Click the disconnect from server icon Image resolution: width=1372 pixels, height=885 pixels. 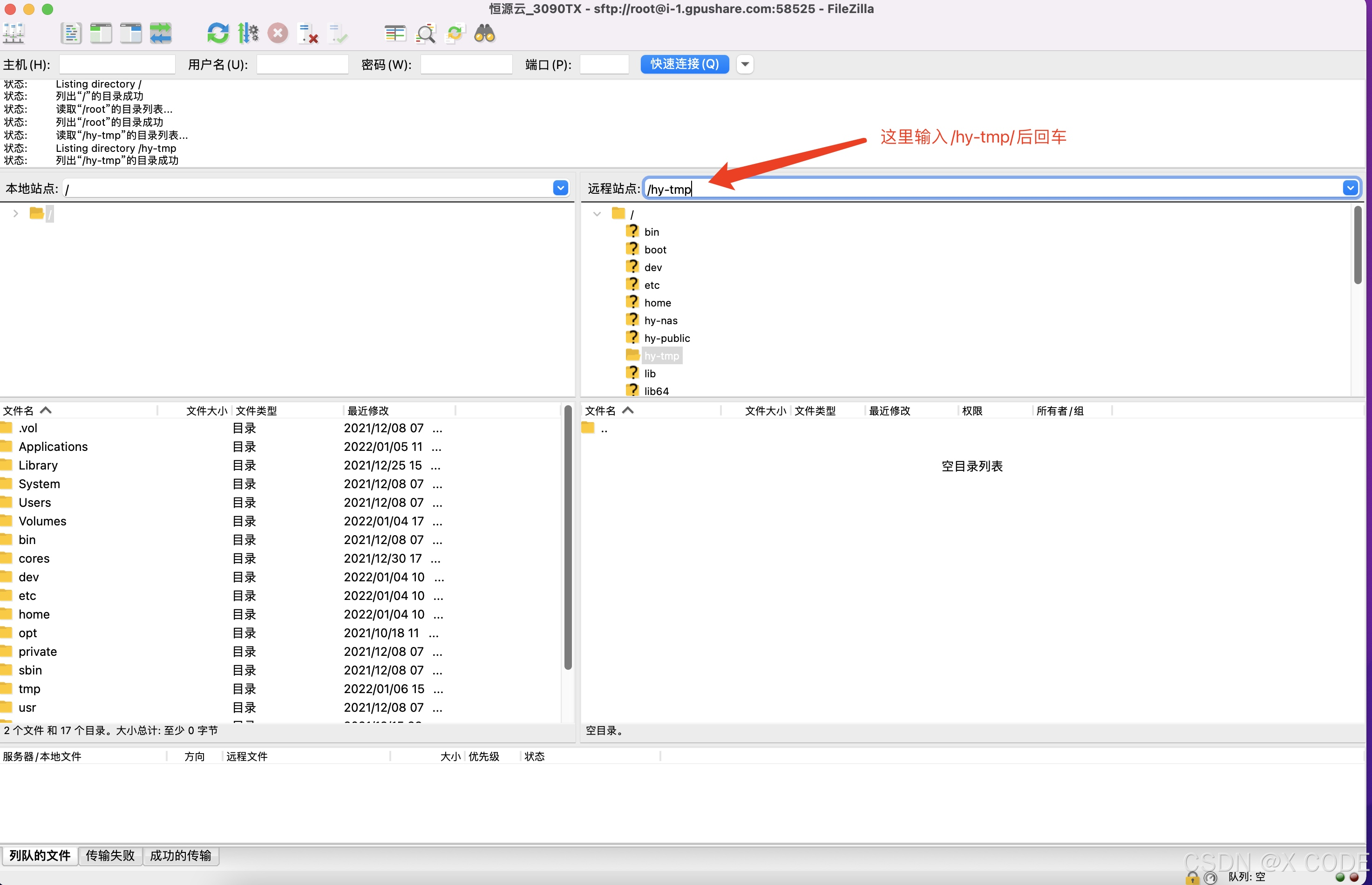[308, 34]
